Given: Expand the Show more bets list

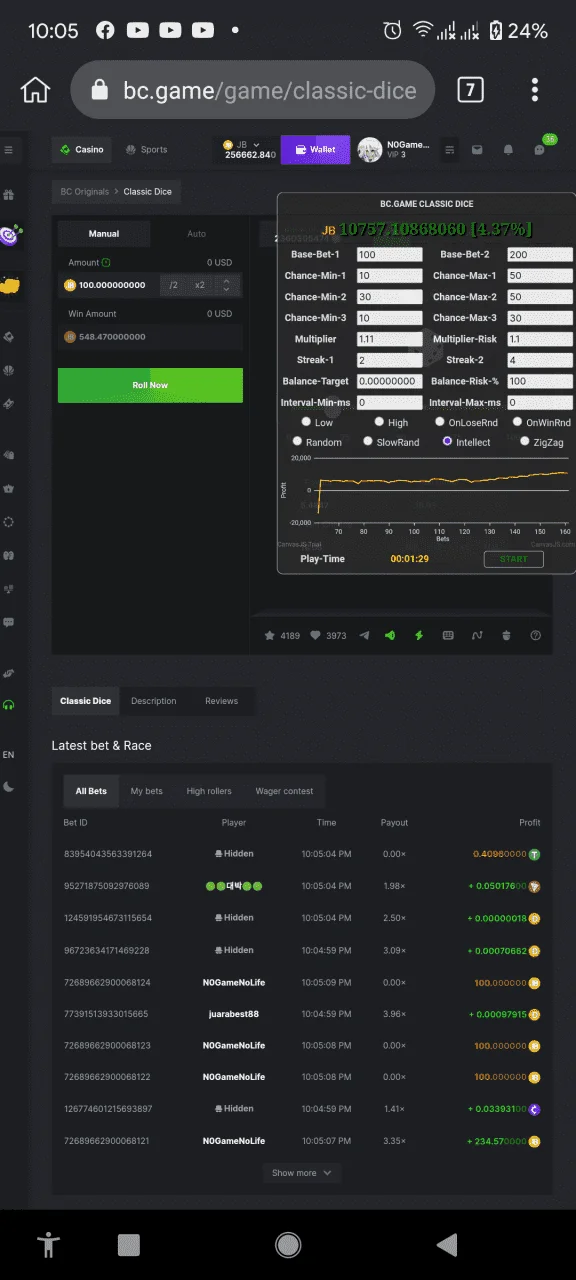Looking at the screenshot, I should (x=301, y=1173).
